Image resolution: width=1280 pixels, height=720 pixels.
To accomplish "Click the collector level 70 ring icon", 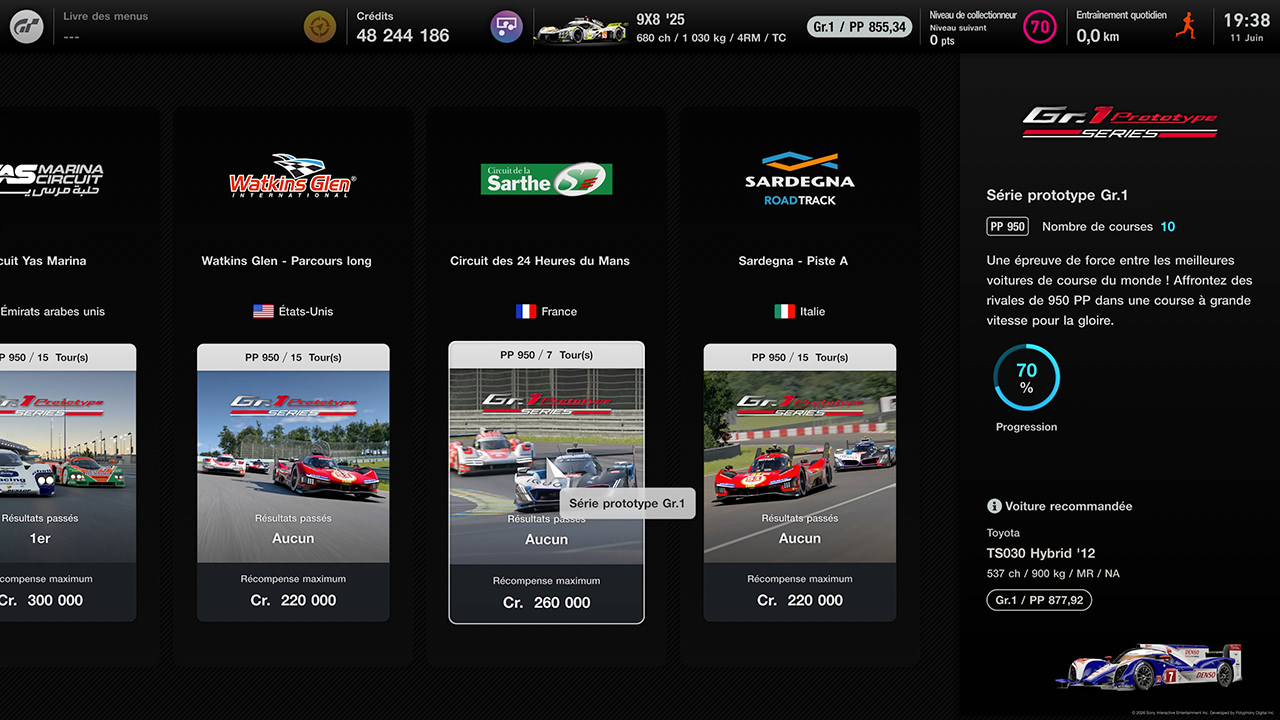I will (1040, 27).
